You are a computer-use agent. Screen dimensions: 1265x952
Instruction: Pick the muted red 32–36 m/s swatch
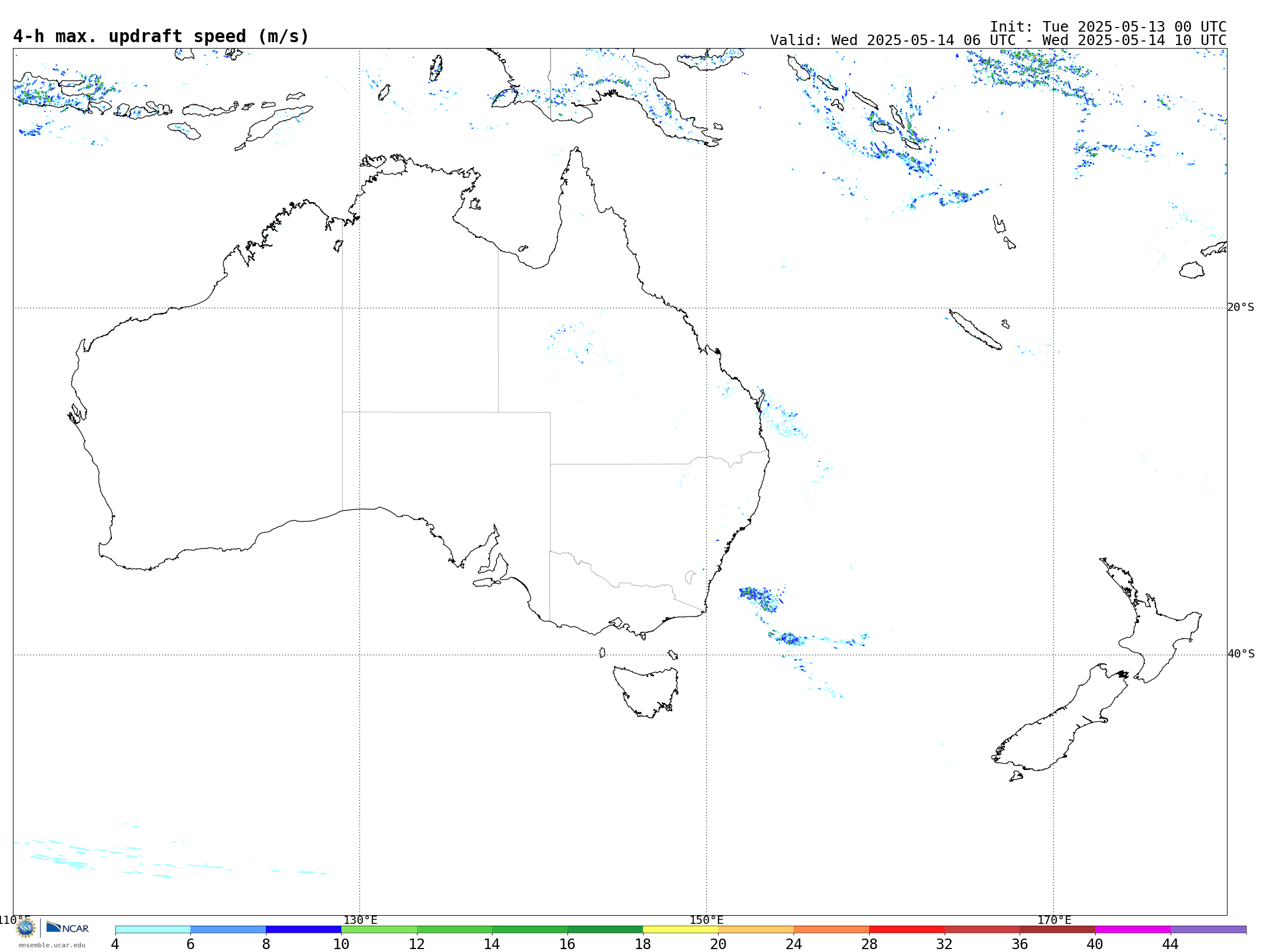[982, 930]
